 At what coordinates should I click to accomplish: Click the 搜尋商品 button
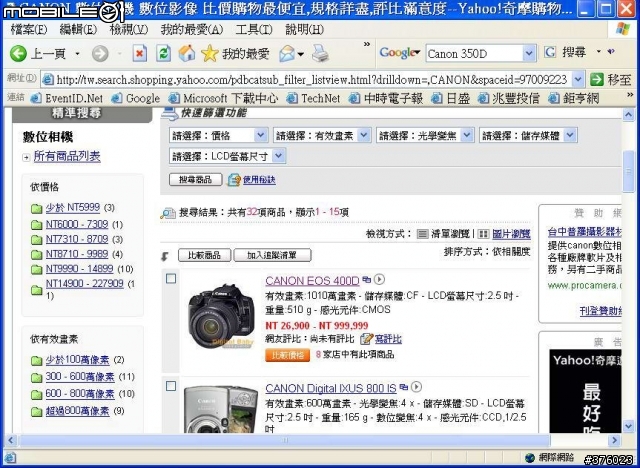pyautogui.click(x=196, y=180)
